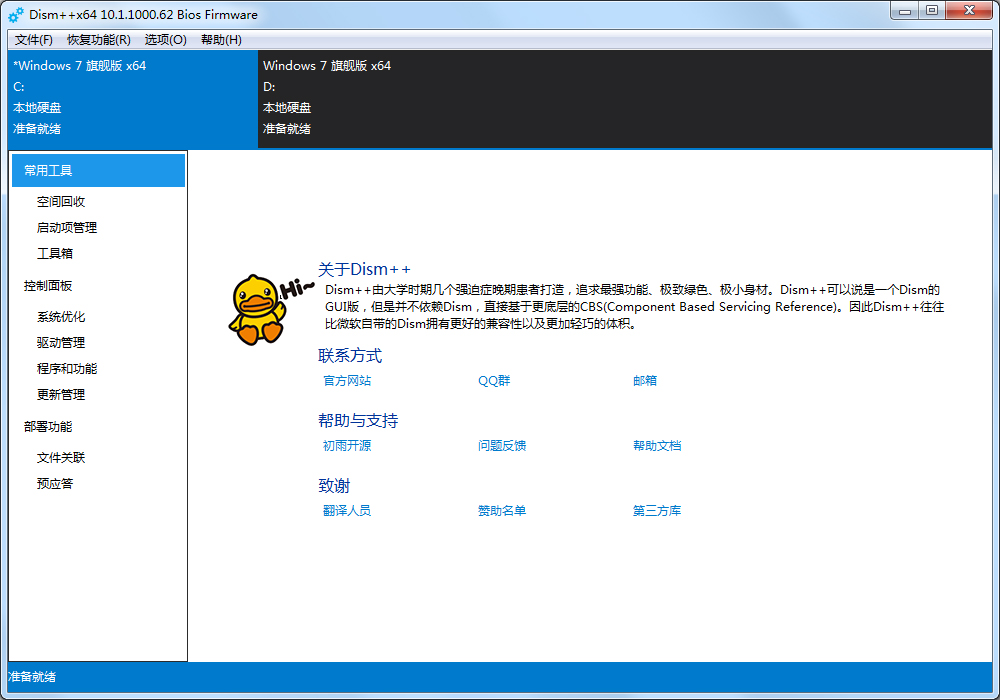Viewport: 1000px width, 700px height.
Task: Click the 控制面板 sidebar header
Action: pos(48,286)
